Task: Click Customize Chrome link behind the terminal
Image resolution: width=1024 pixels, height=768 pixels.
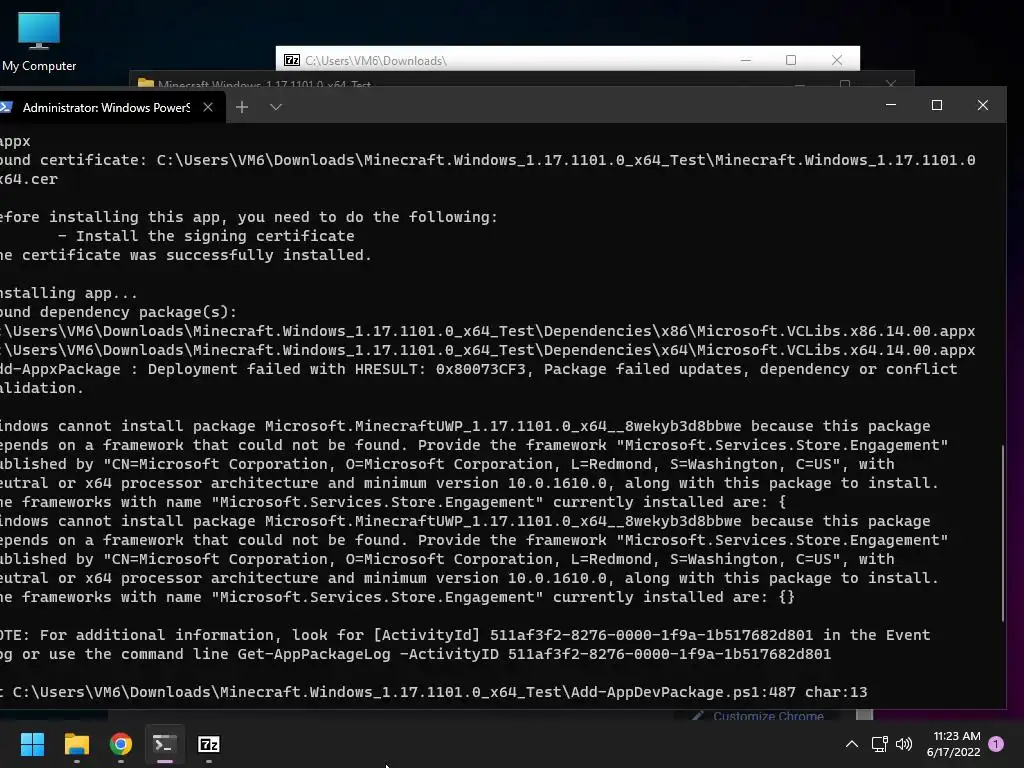Action: pyautogui.click(x=759, y=715)
